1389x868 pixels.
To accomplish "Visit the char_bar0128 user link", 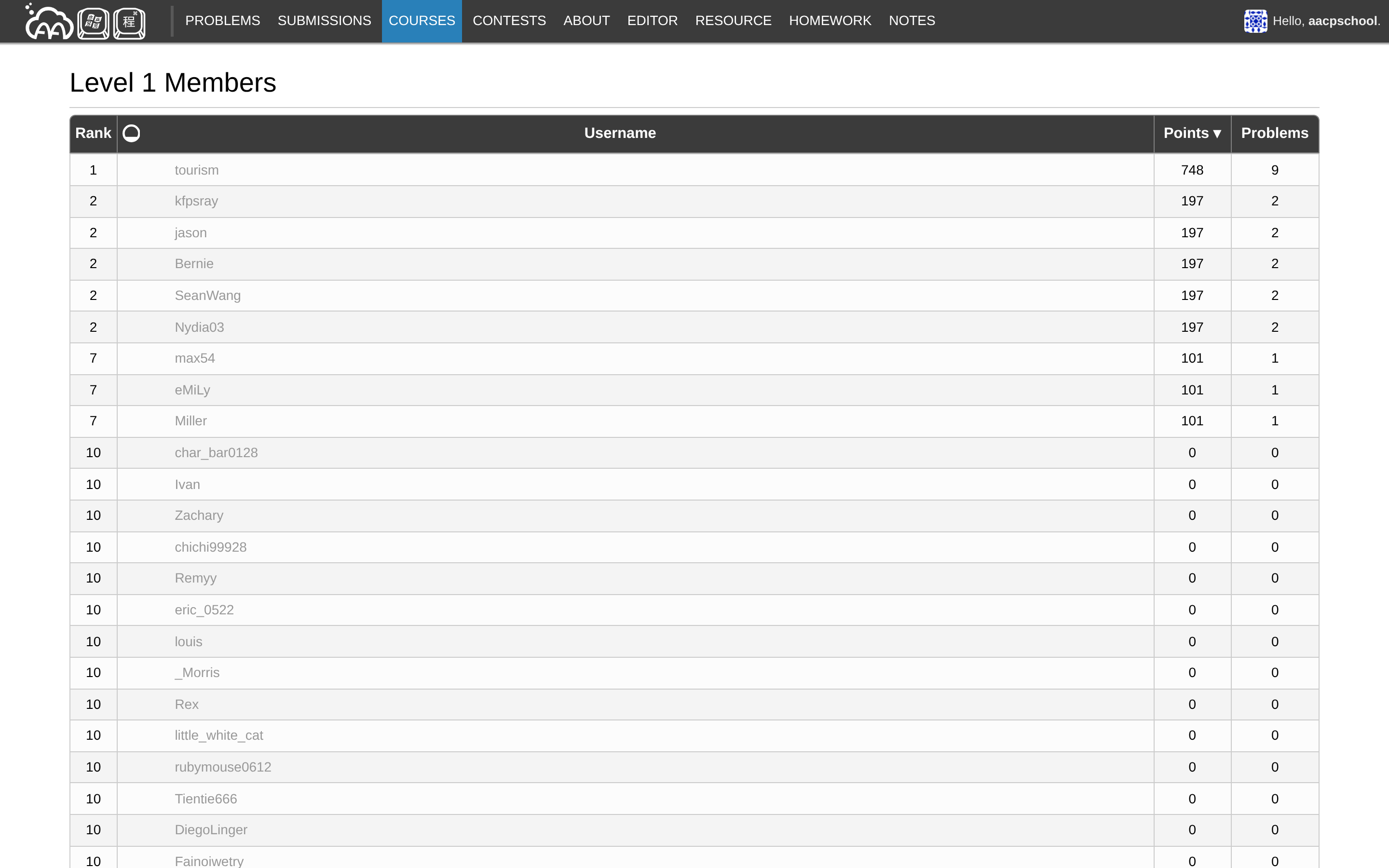I will (216, 453).
